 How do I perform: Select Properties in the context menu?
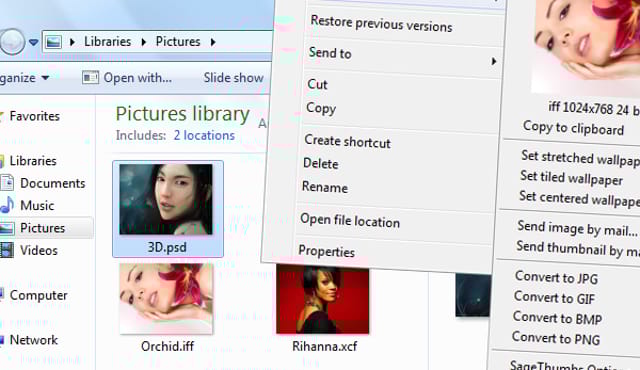327,251
